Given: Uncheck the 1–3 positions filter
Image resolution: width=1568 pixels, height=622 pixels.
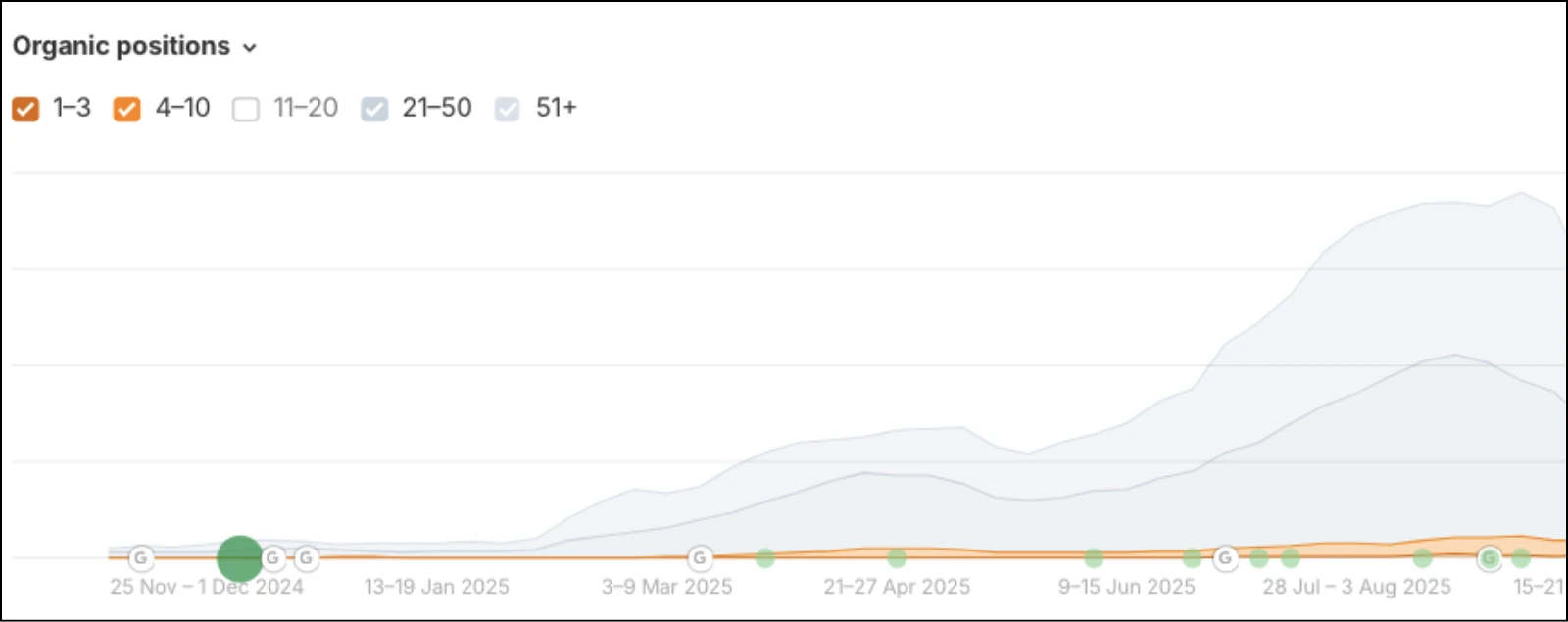Looking at the screenshot, I should (x=26, y=108).
